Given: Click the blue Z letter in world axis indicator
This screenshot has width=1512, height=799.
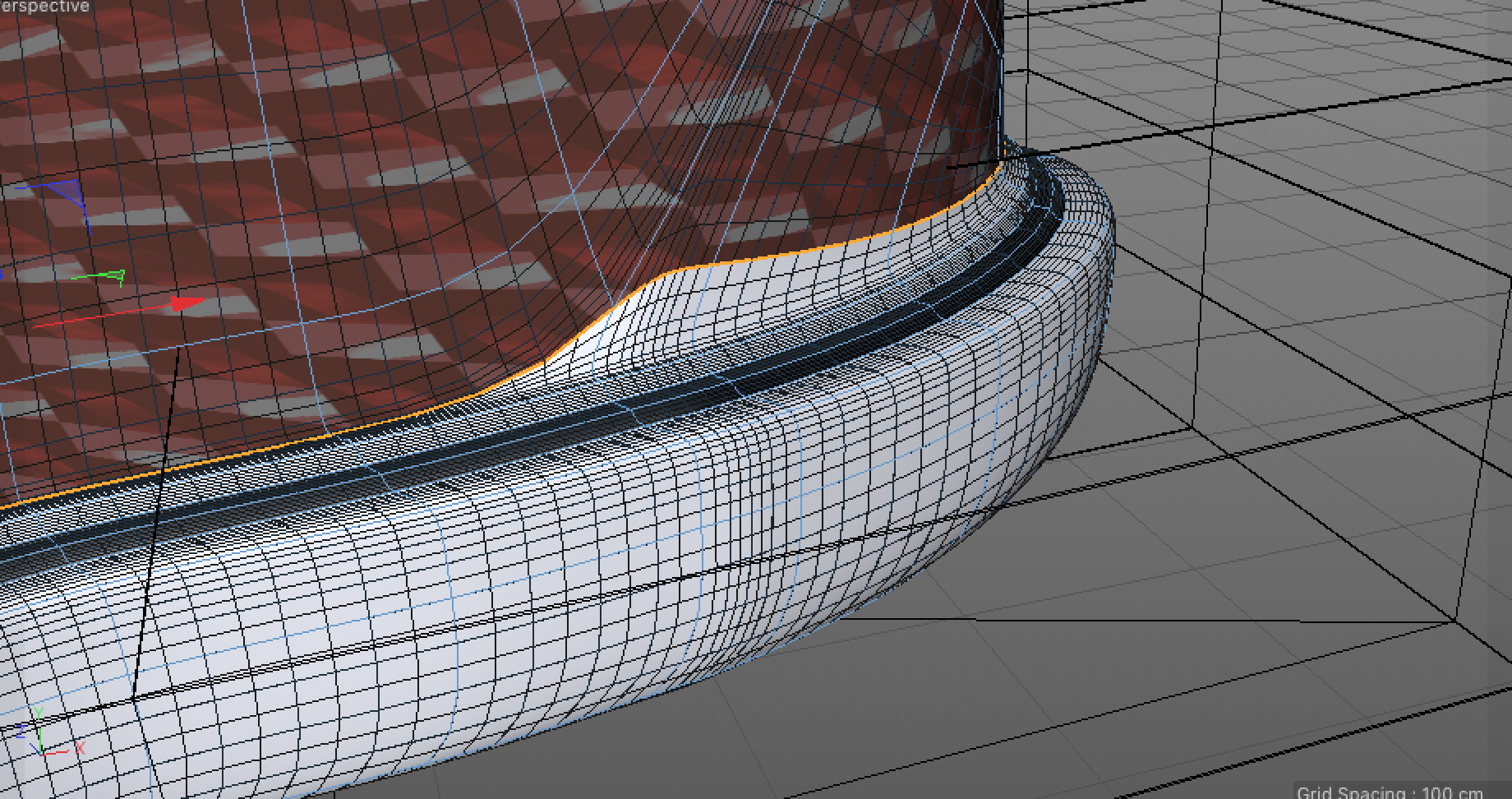Looking at the screenshot, I should tap(21, 732).
